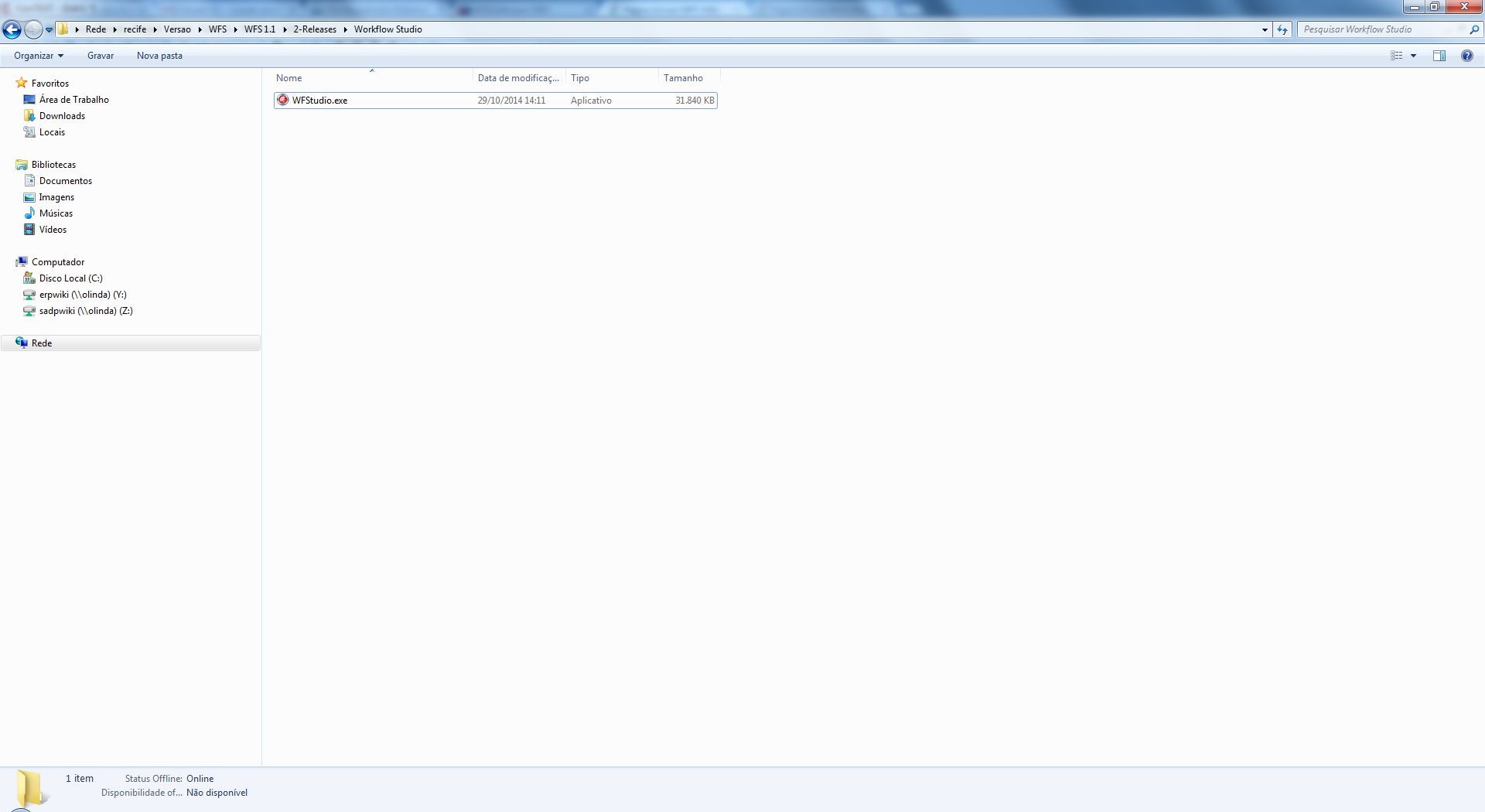Toggle the preview pane icon
The image size is (1485, 812).
1439,56
